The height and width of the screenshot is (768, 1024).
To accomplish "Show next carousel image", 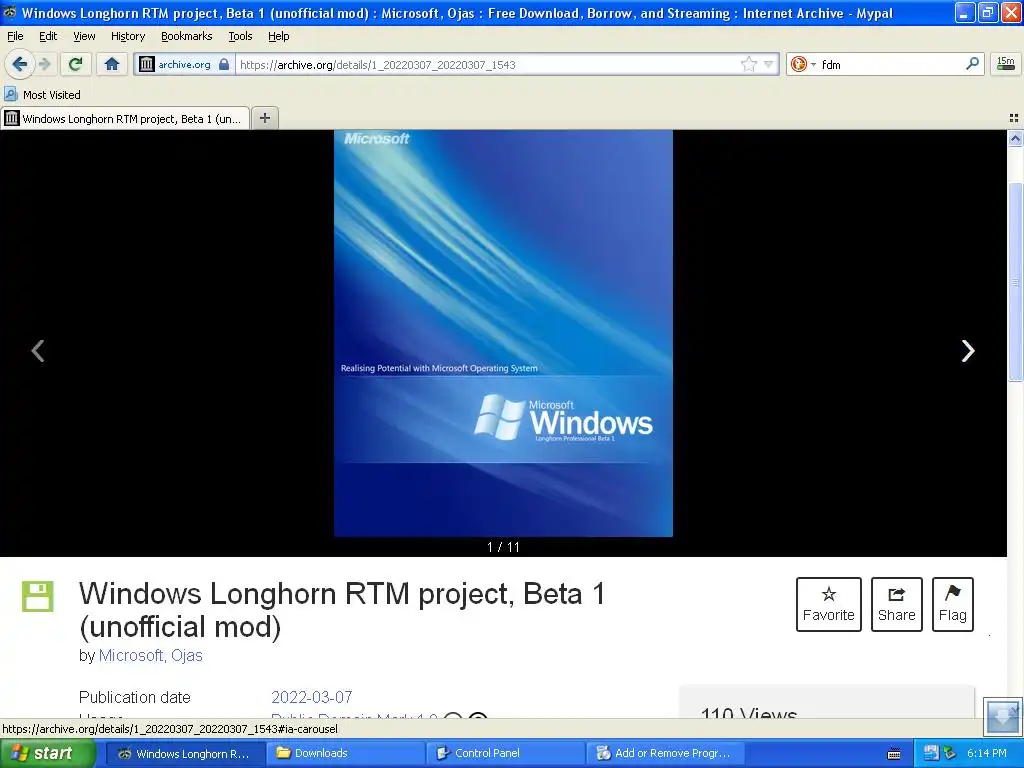I will 968,351.
